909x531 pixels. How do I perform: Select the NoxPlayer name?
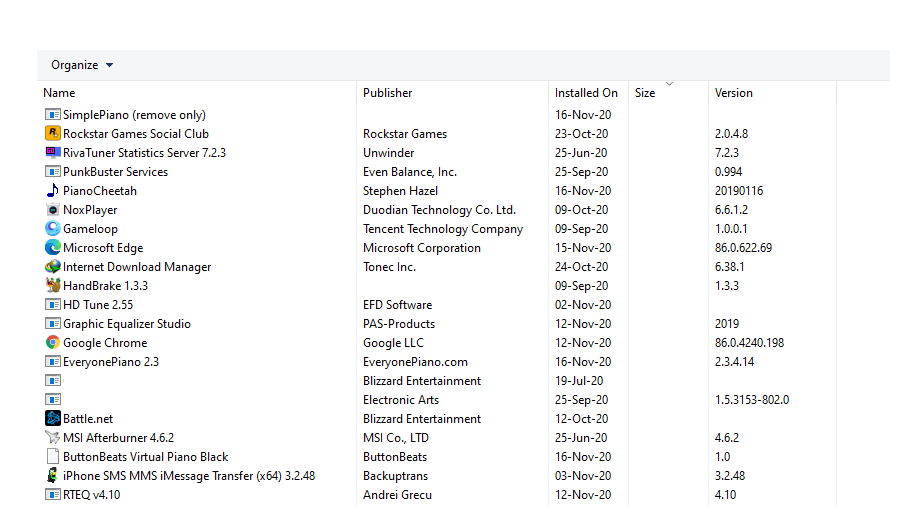[90, 210]
